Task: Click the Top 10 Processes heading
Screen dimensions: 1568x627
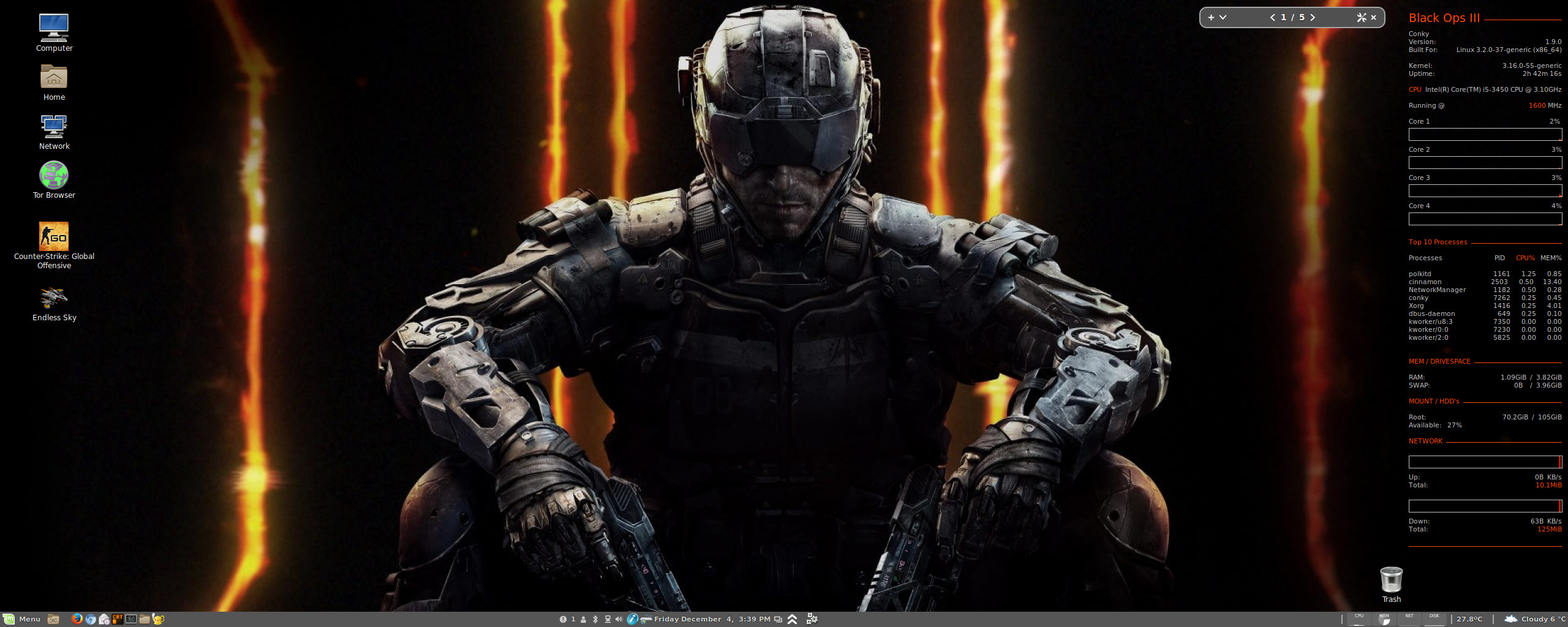Action: [x=1438, y=242]
